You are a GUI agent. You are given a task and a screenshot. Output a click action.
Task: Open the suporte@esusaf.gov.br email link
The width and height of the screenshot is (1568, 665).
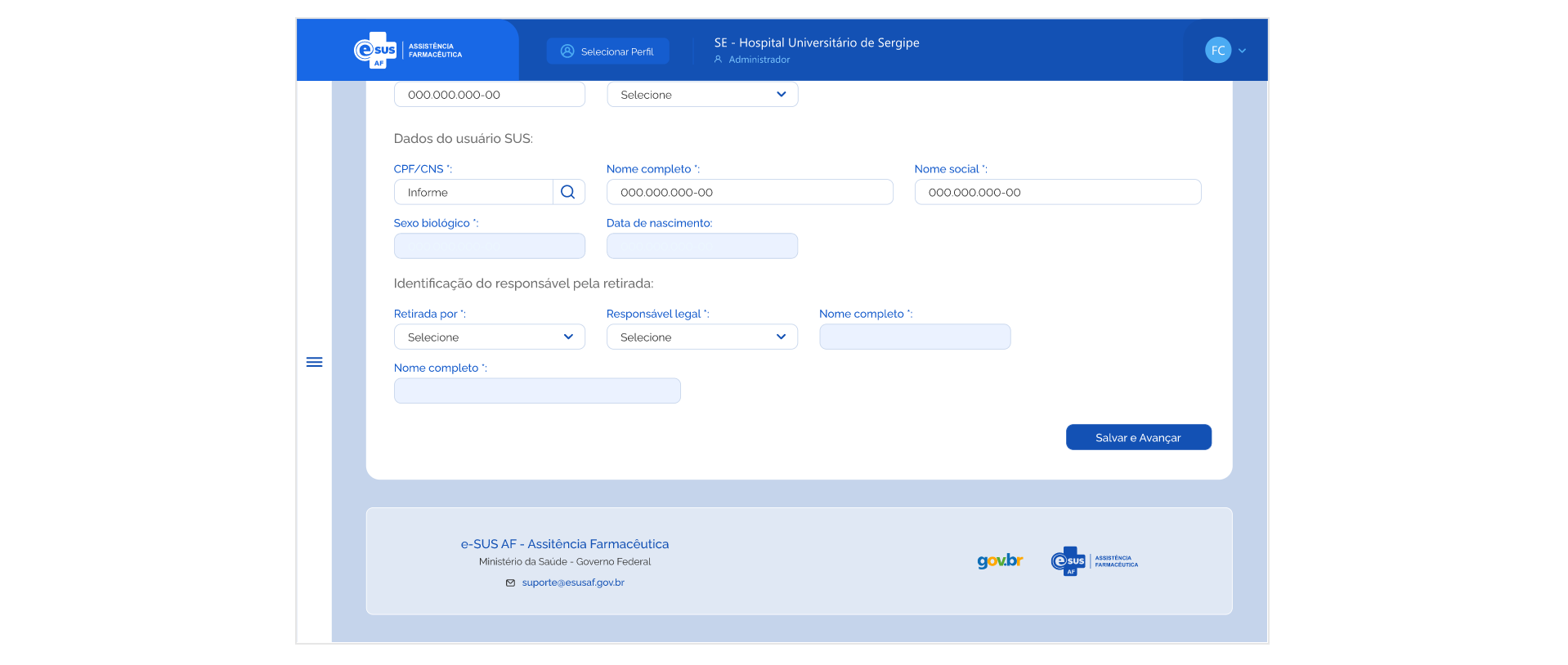(573, 582)
